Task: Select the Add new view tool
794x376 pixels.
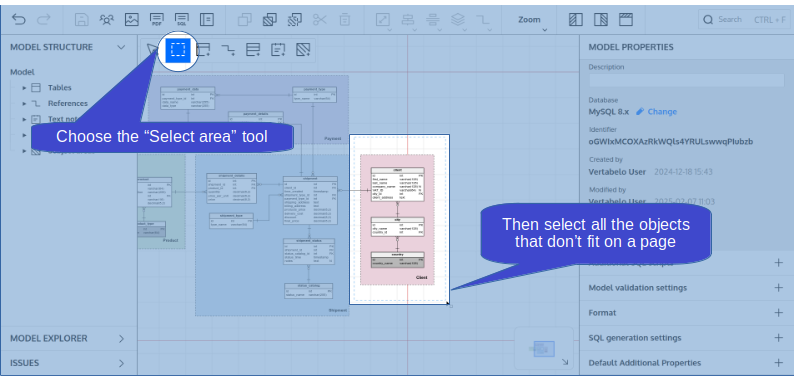Action: (253, 50)
